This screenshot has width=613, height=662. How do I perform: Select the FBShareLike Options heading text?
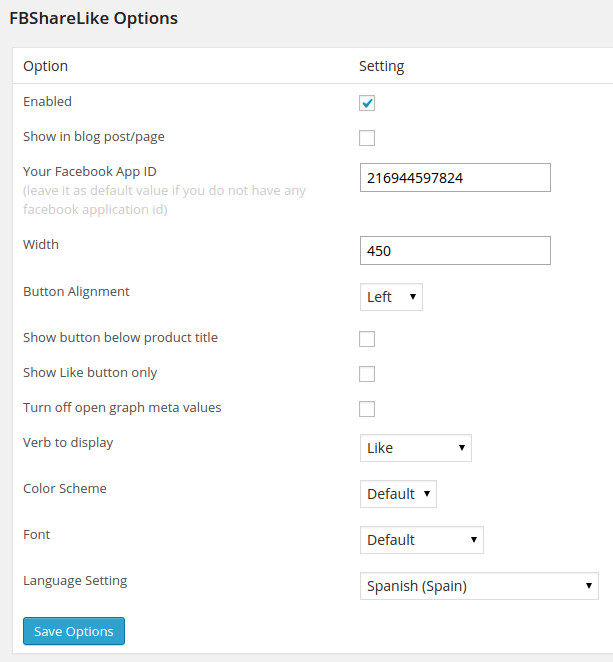[94, 19]
